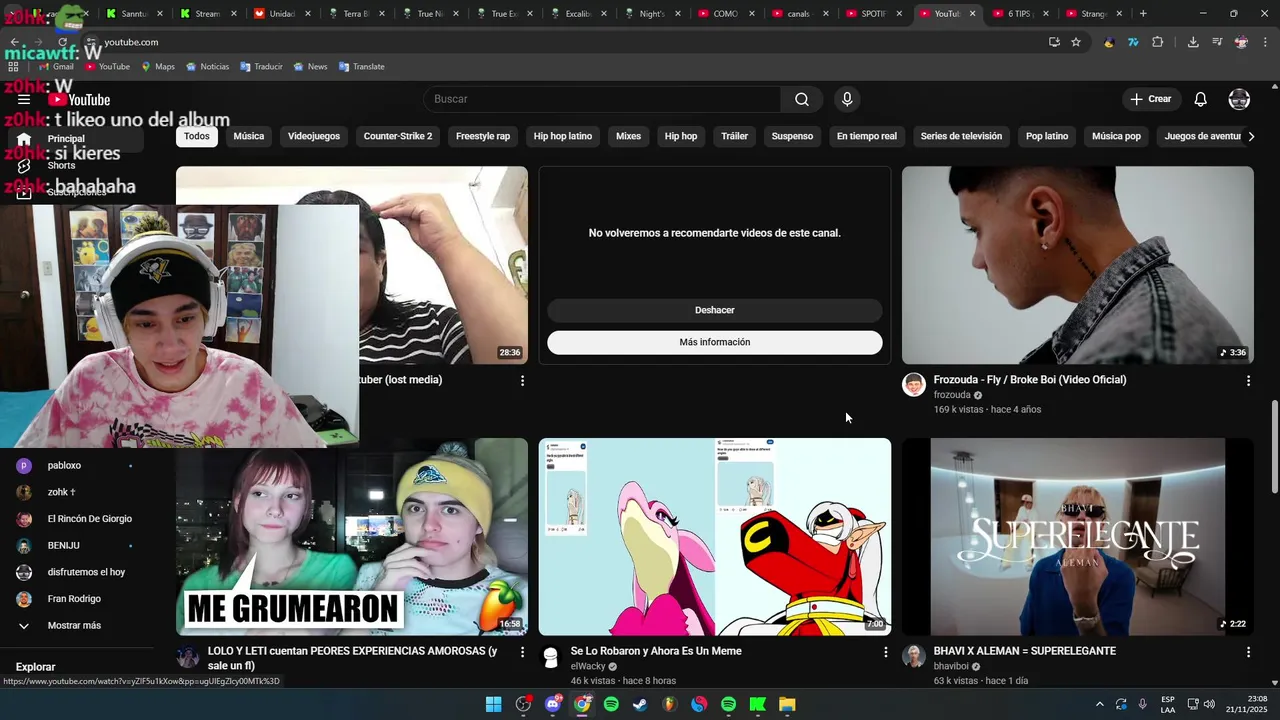Open options for BHAVI X ALEMAN video

pos(1247,652)
